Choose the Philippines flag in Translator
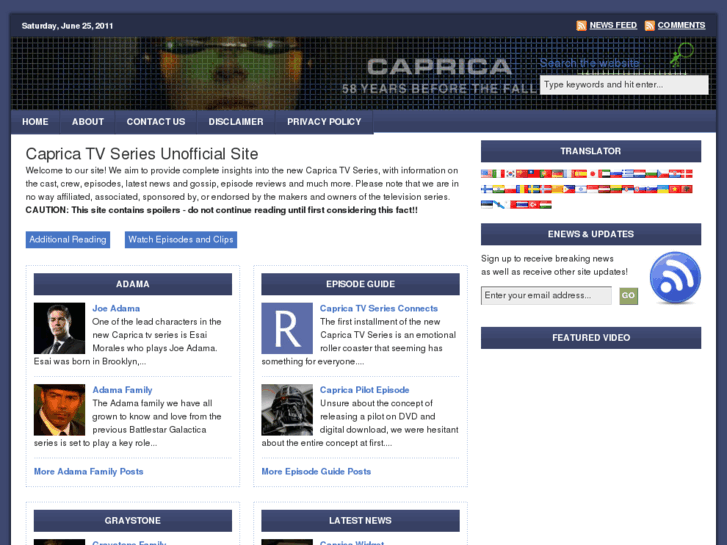727x545 pixels. pyautogui.click(x=569, y=189)
